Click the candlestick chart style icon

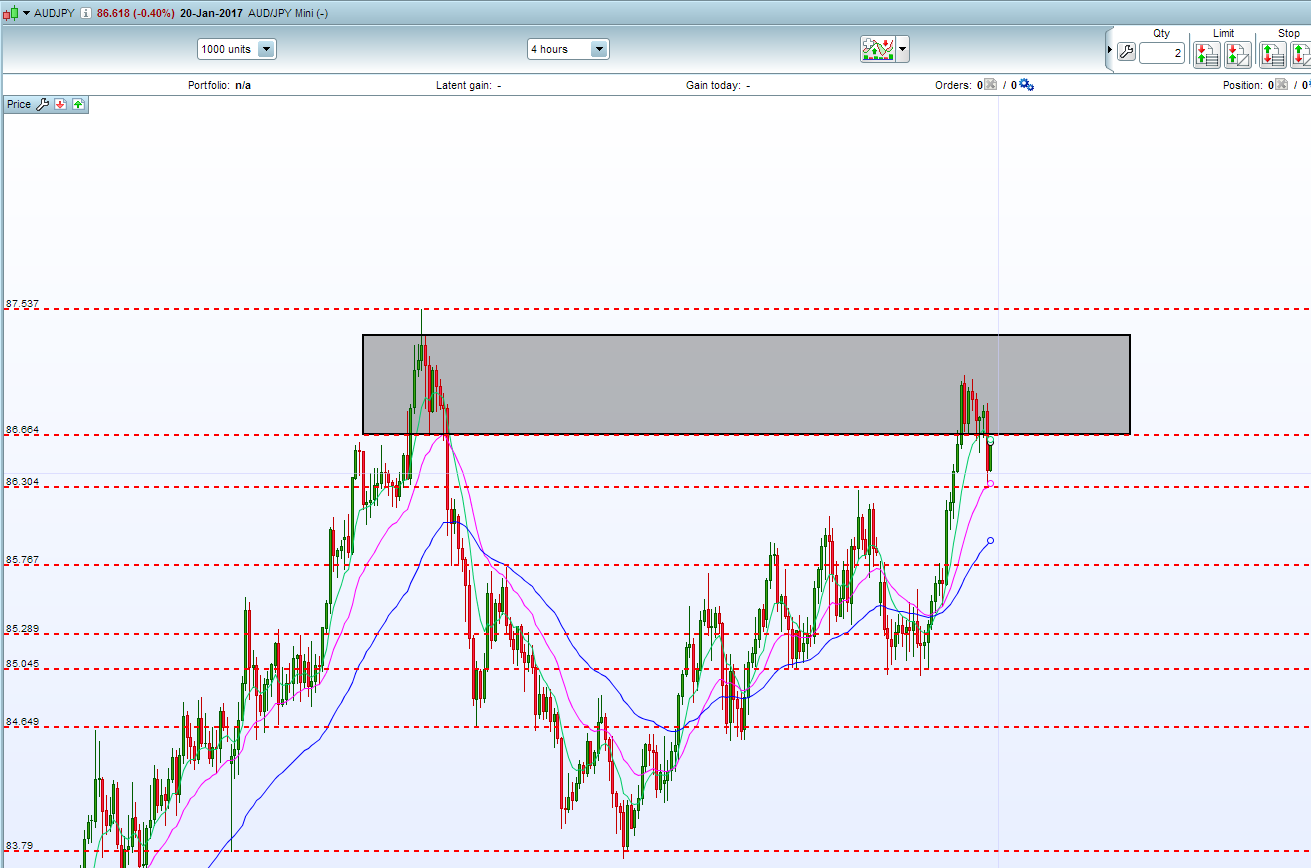coord(9,13)
